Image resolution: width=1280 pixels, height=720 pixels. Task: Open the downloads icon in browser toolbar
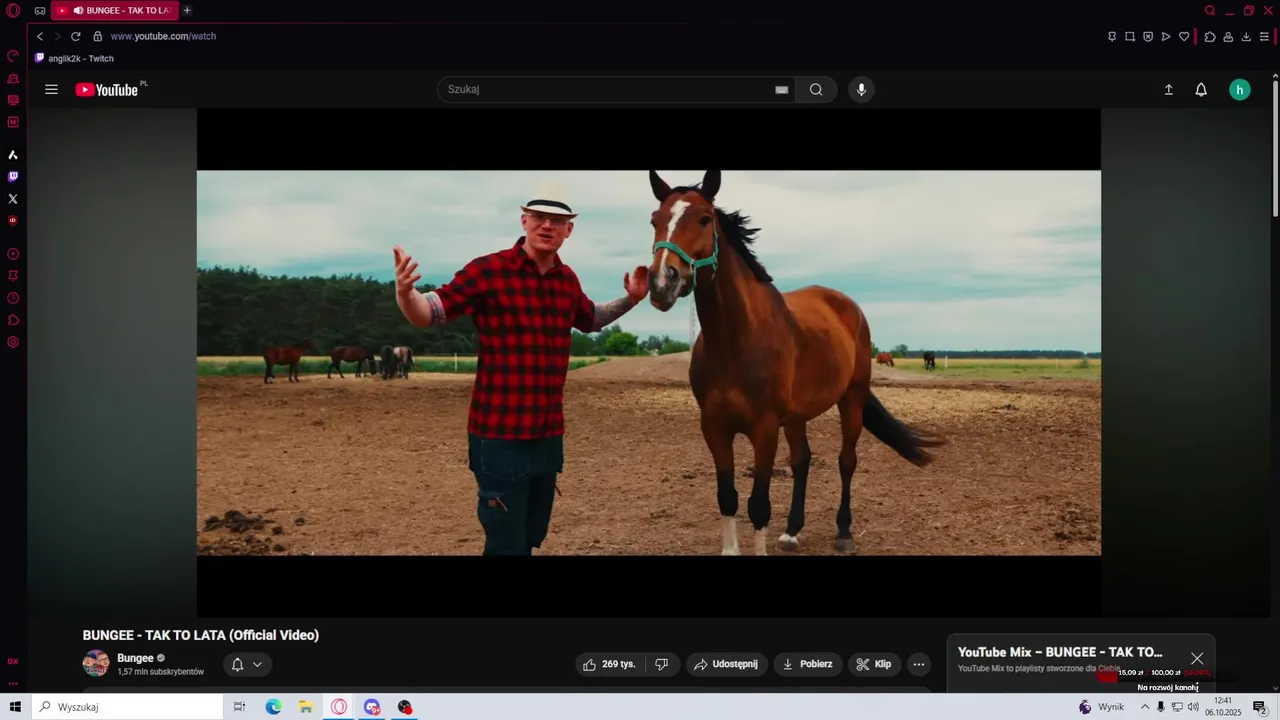(x=1246, y=36)
